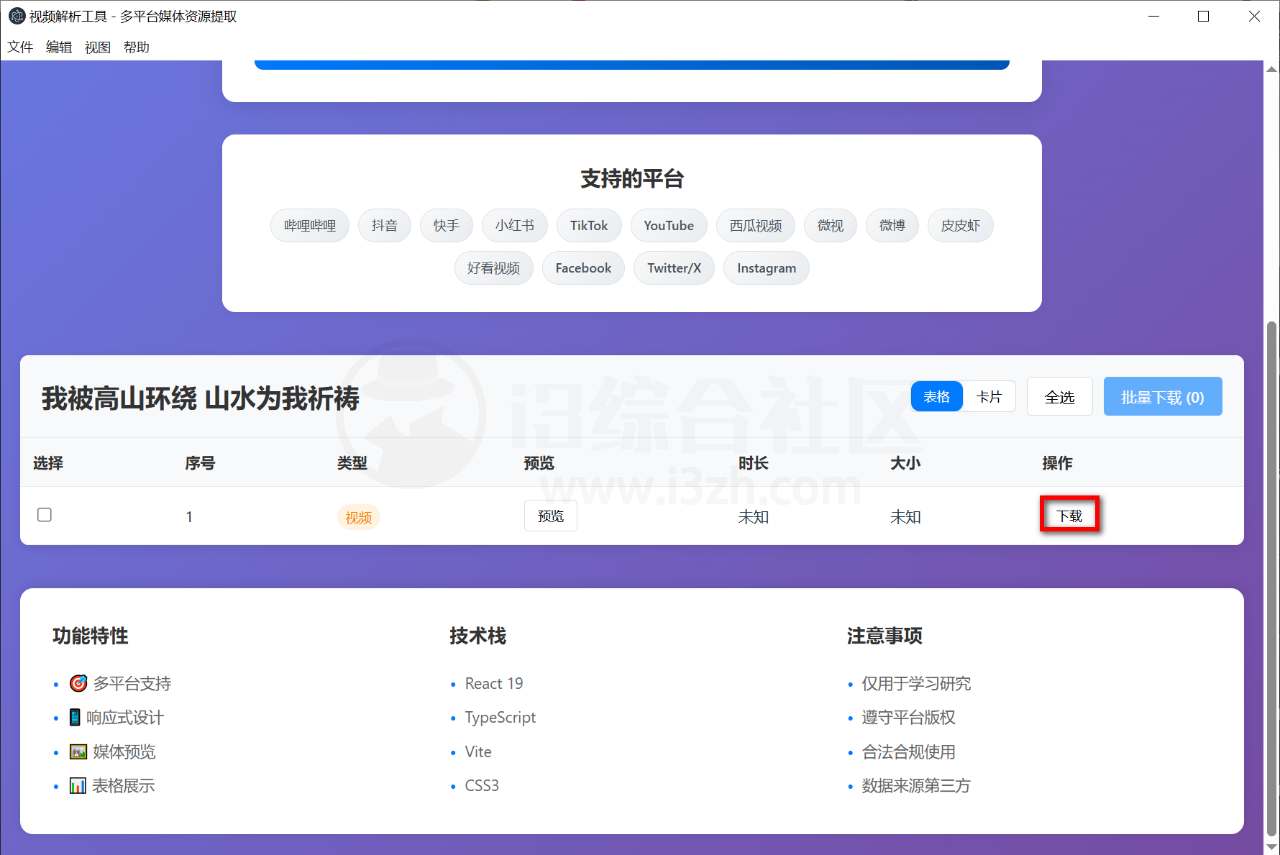Open the 编辑 menu
1280x855 pixels.
pos(58,47)
